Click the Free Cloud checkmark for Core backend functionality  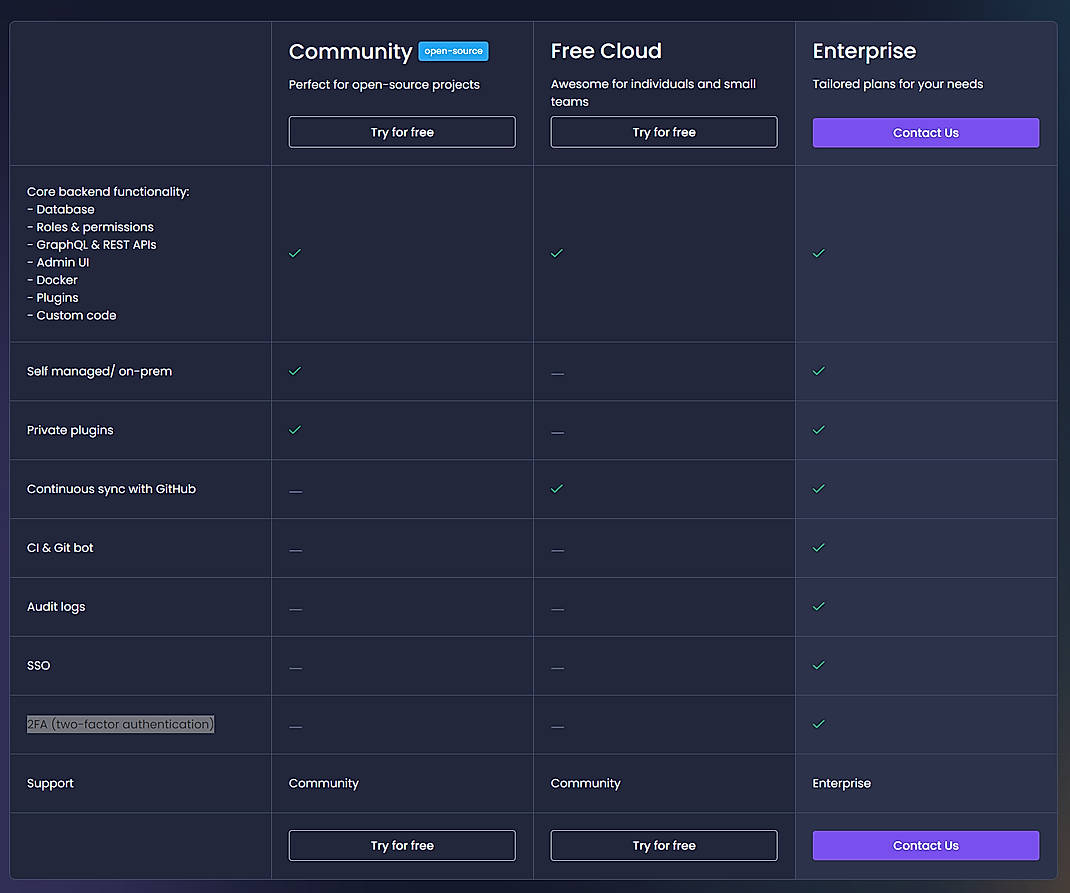pos(557,253)
